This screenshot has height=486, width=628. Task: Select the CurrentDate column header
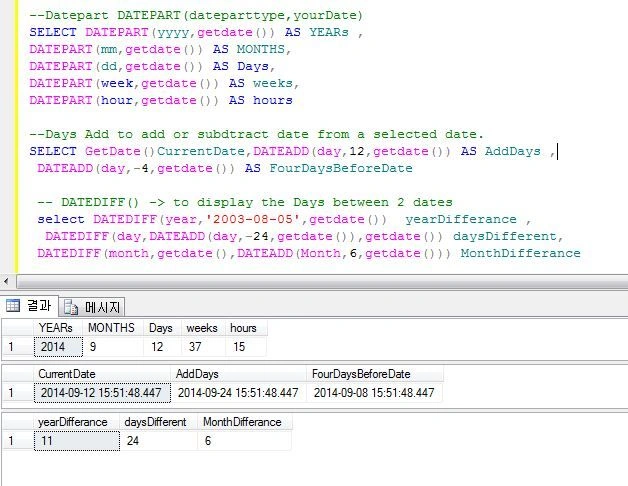(102, 374)
